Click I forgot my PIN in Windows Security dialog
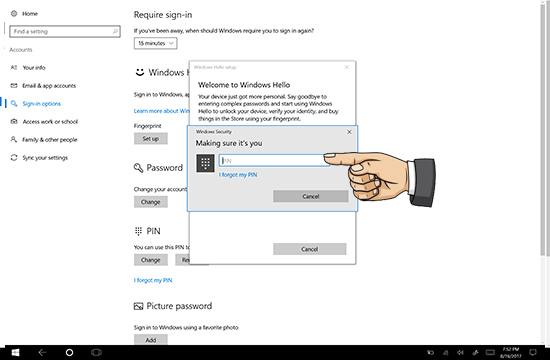Screen dimensions: 550x360 tap(238, 175)
